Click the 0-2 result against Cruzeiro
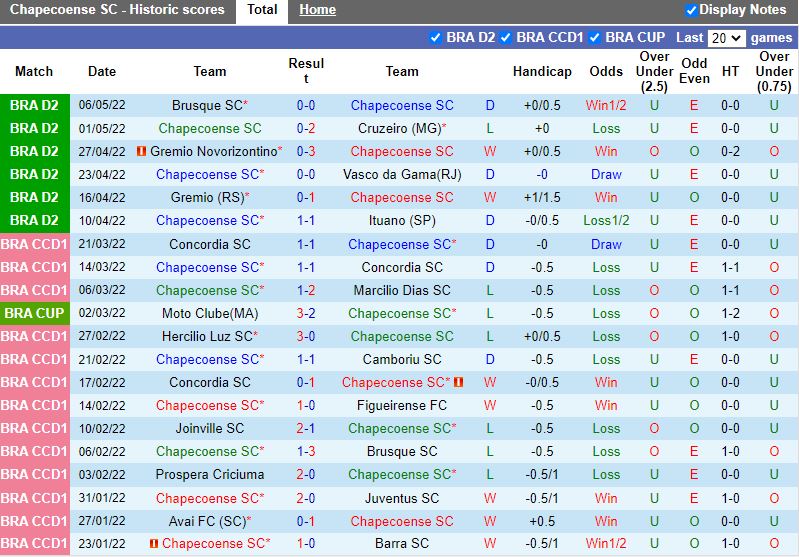Screen dimensions: 799x557 pos(306,128)
